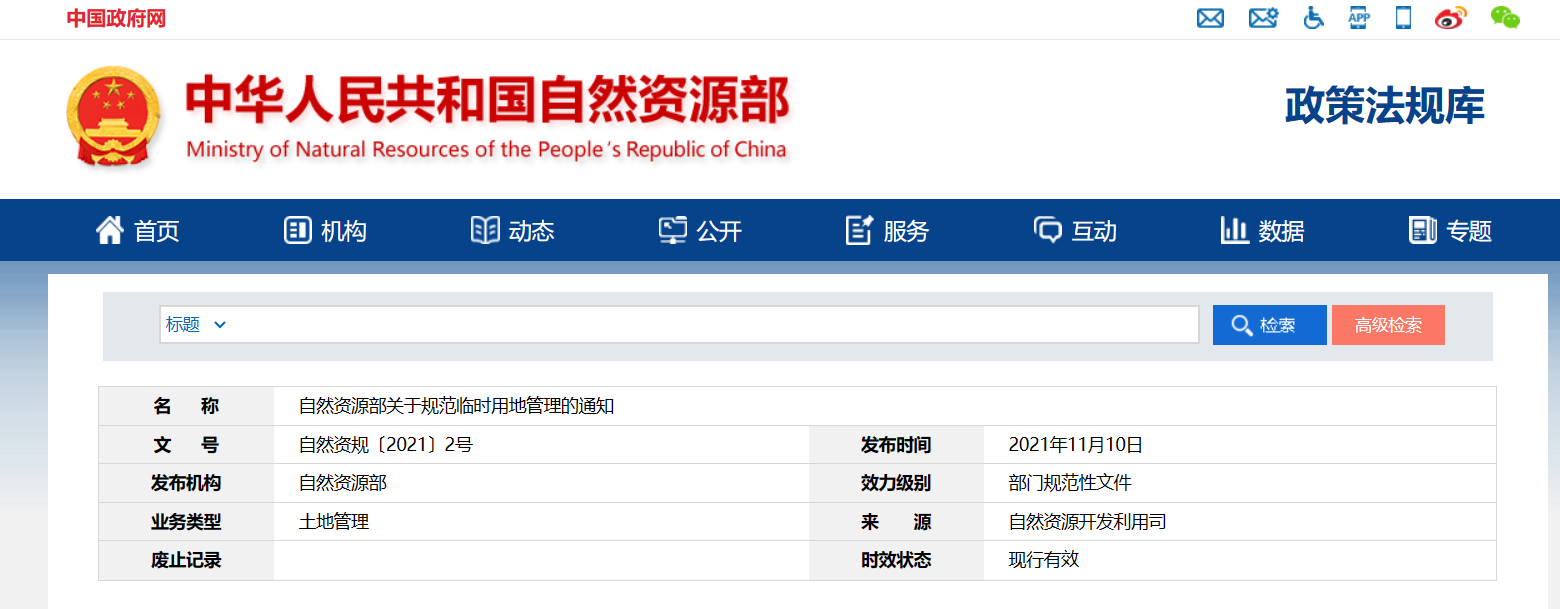Open the accessibility wheelchair icon

(1312, 18)
